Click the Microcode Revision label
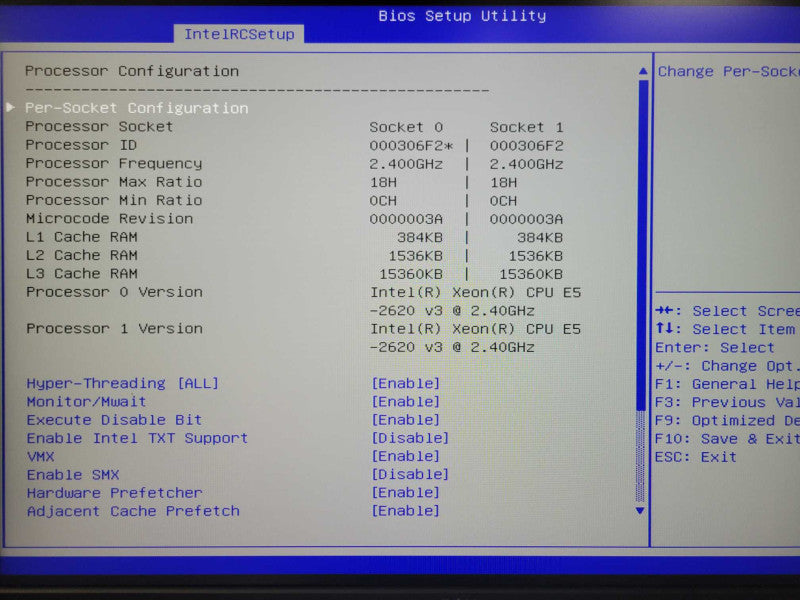Screen dimensions: 800x600 109,218
